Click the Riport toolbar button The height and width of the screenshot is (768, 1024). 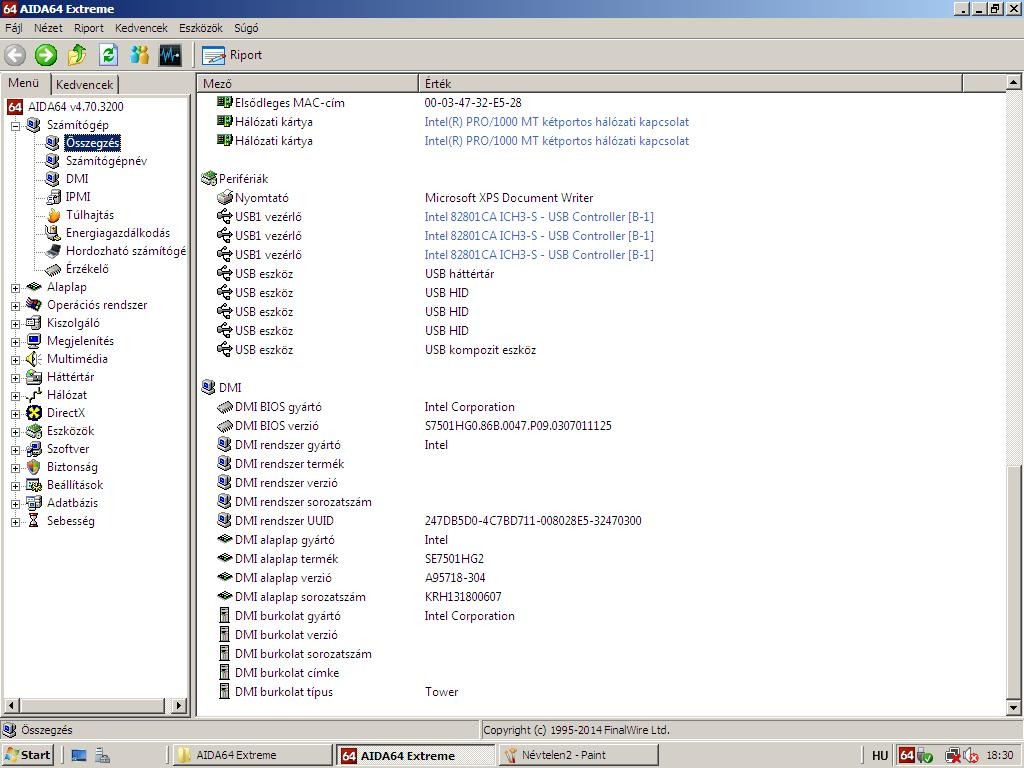click(x=232, y=56)
